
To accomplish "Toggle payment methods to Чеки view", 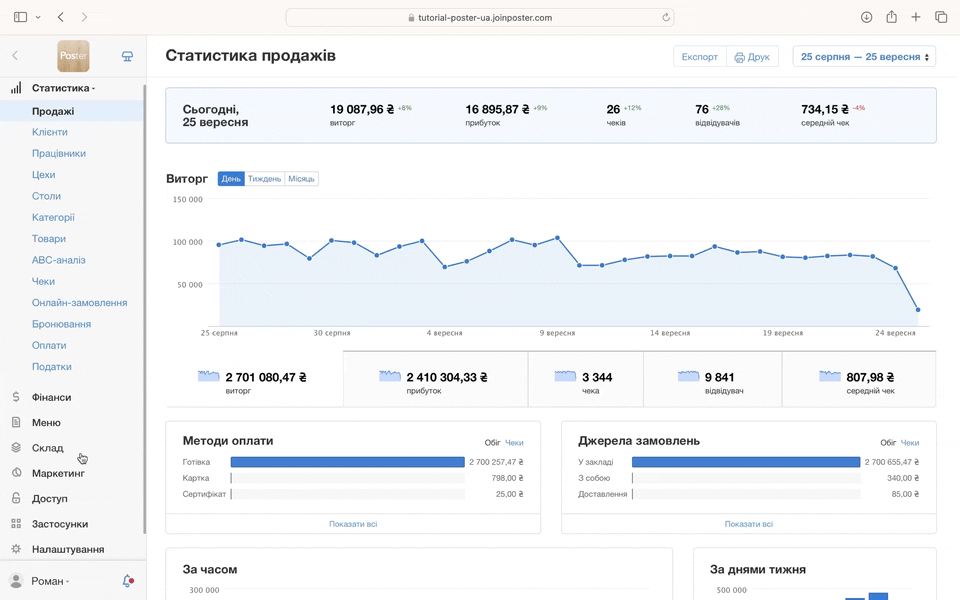I will click(x=514, y=442).
